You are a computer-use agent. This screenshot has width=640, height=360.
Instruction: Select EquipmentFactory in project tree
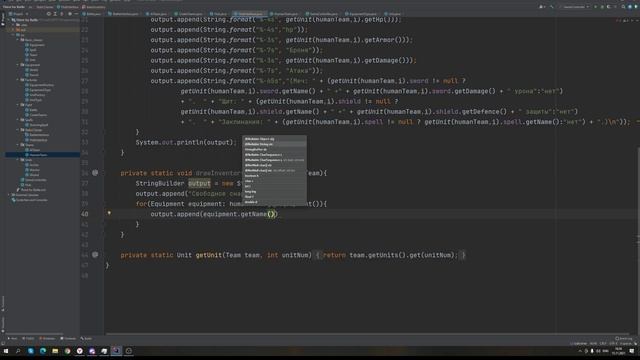point(39,85)
